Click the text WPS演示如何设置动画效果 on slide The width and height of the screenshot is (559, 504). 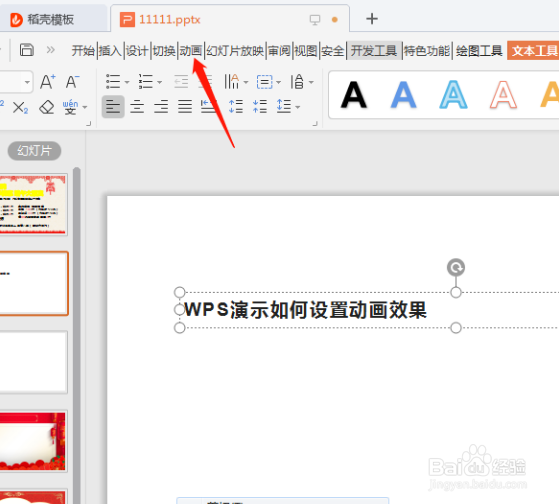[306, 310]
